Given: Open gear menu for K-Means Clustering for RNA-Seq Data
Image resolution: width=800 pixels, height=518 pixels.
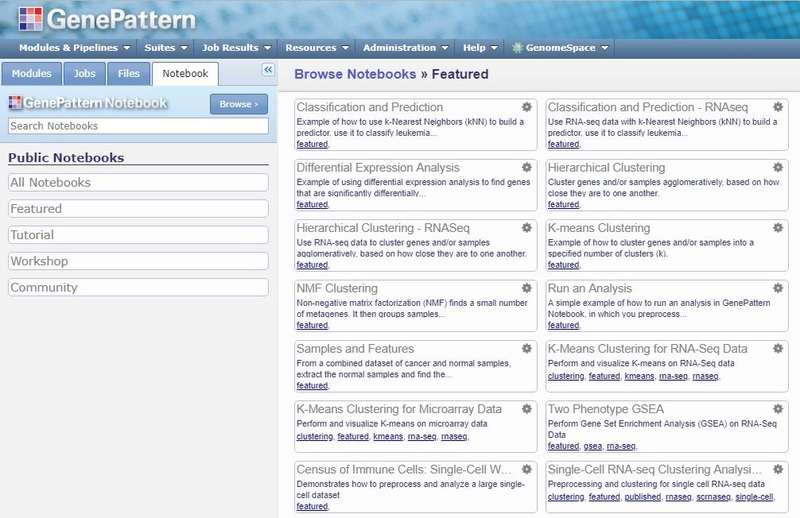Looking at the screenshot, I should (778, 349).
